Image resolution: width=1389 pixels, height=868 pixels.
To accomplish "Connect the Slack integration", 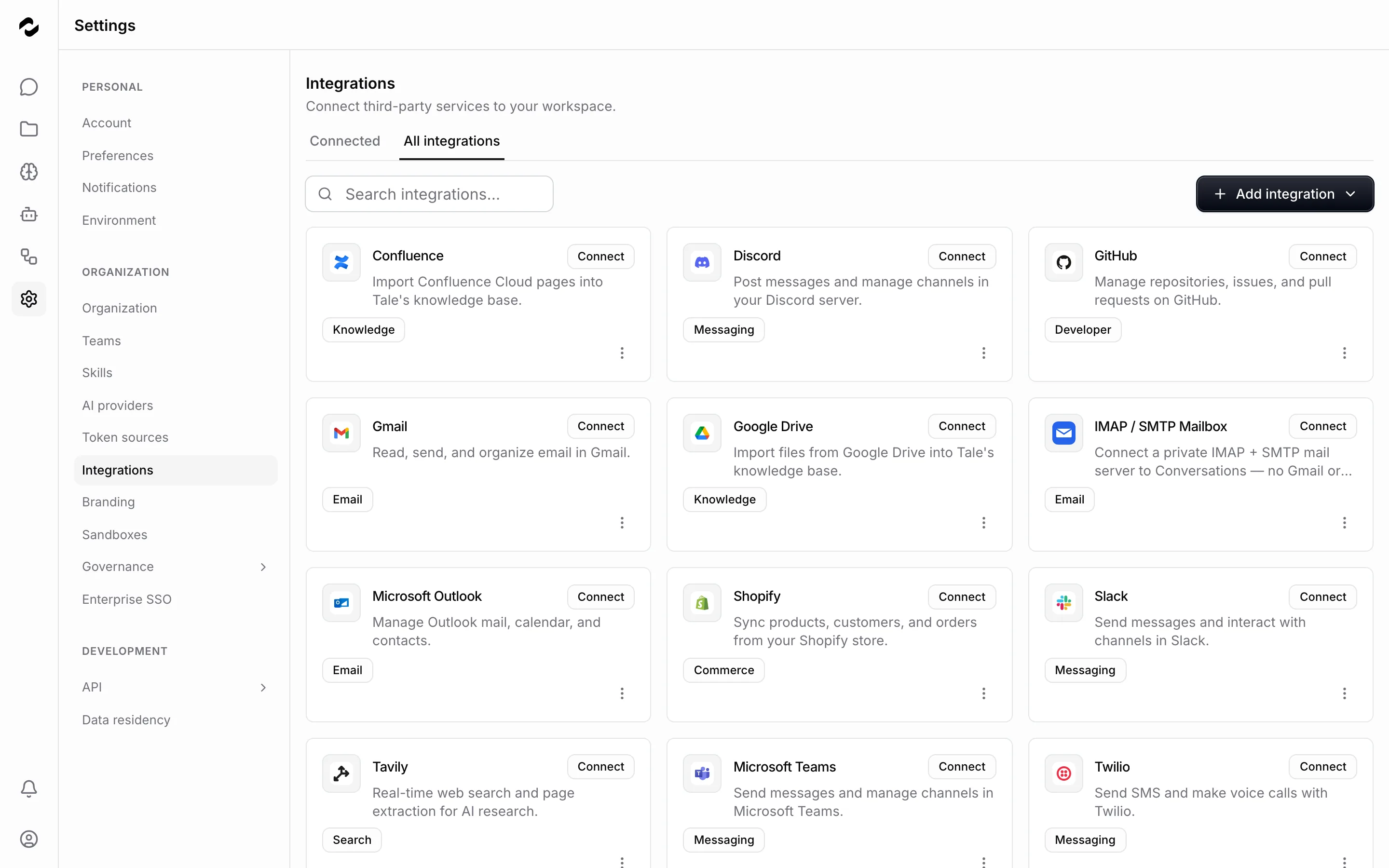I will coord(1322,597).
